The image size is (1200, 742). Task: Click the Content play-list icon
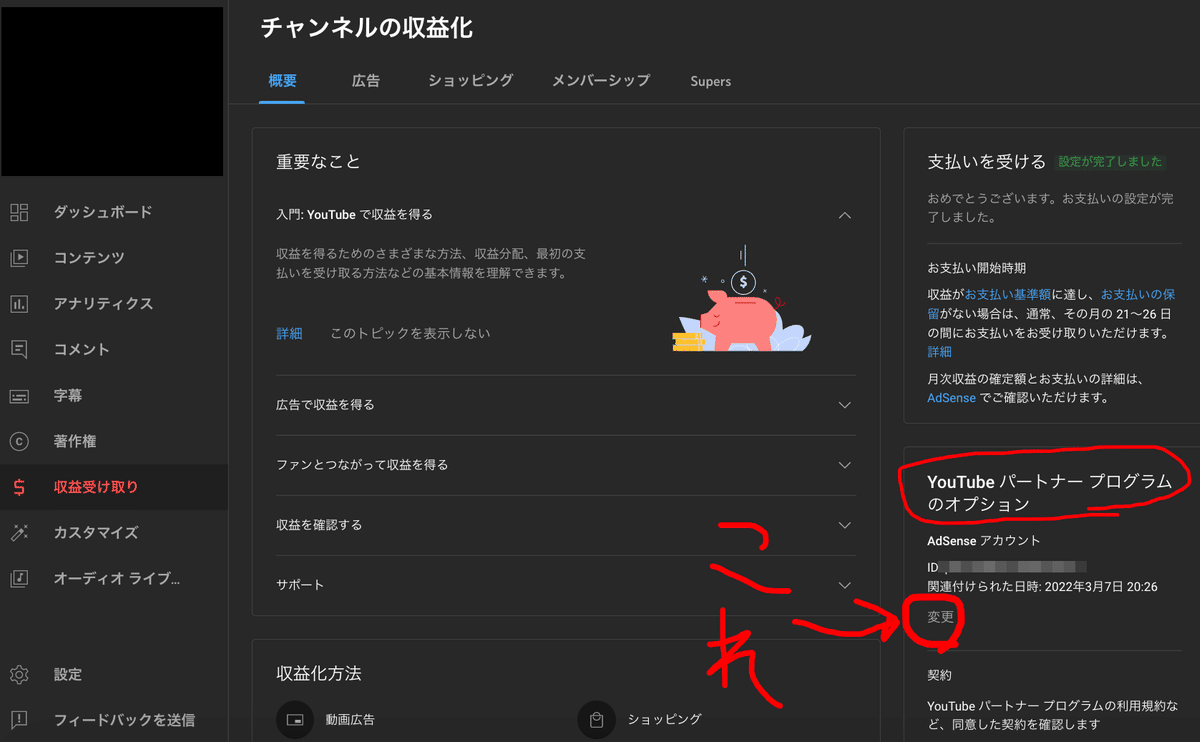click(x=19, y=258)
